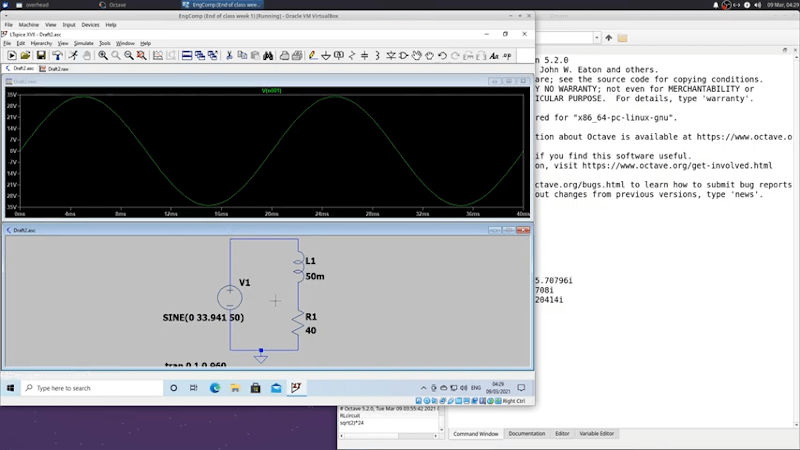This screenshot has width=800, height=450.
Task: Switch to Octave Documentation tab
Action: point(527,434)
